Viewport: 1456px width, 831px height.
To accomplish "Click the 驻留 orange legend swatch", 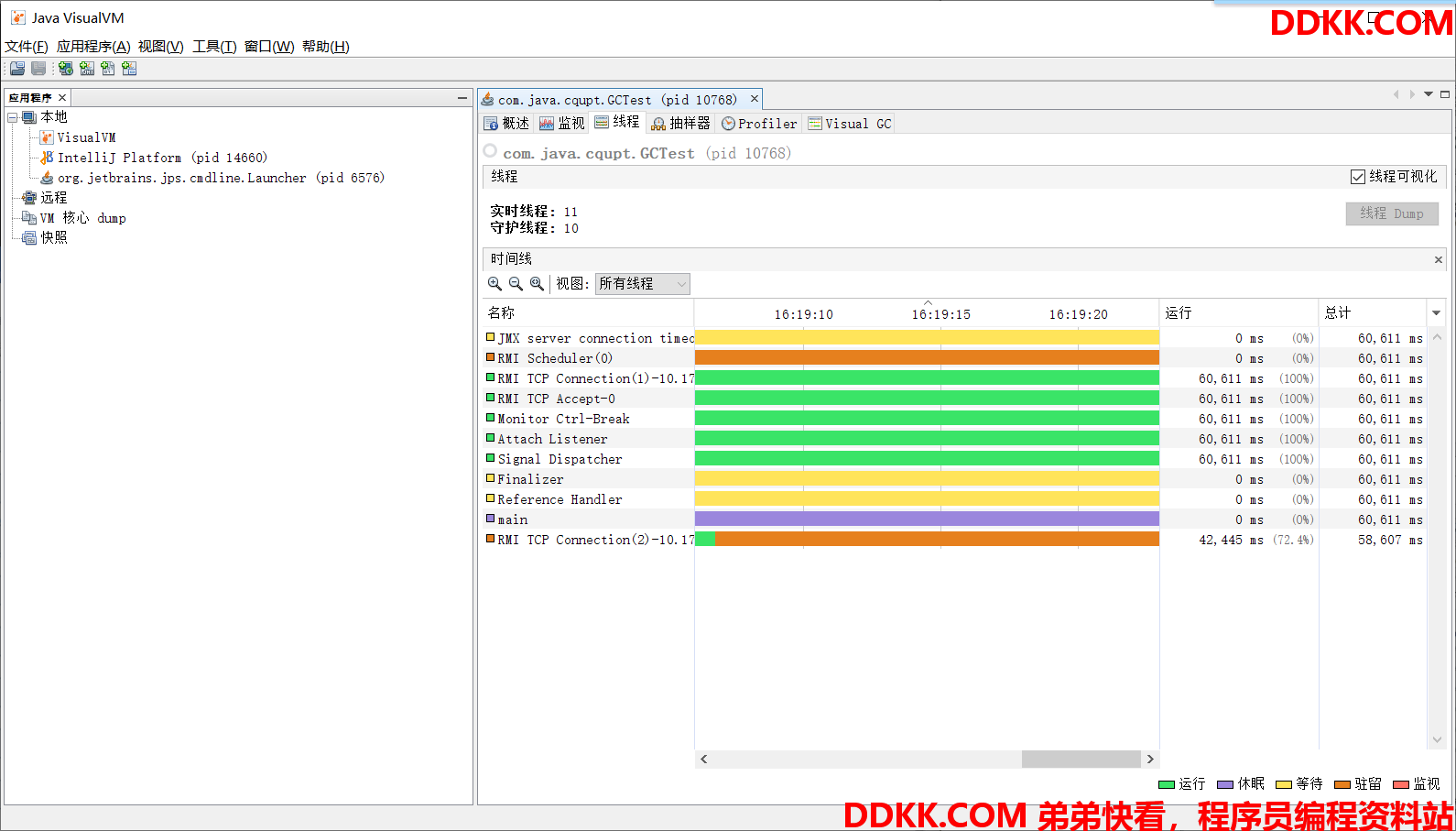I will [x=1342, y=784].
